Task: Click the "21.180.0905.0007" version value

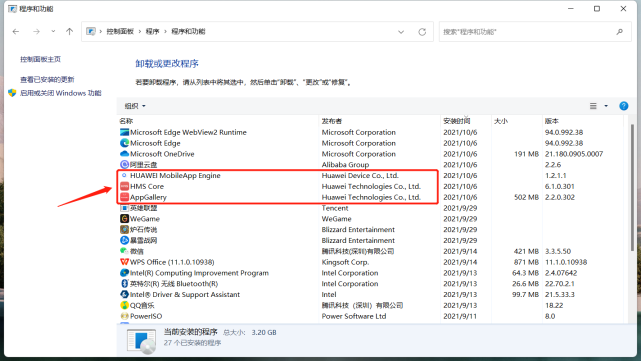Action: point(574,154)
